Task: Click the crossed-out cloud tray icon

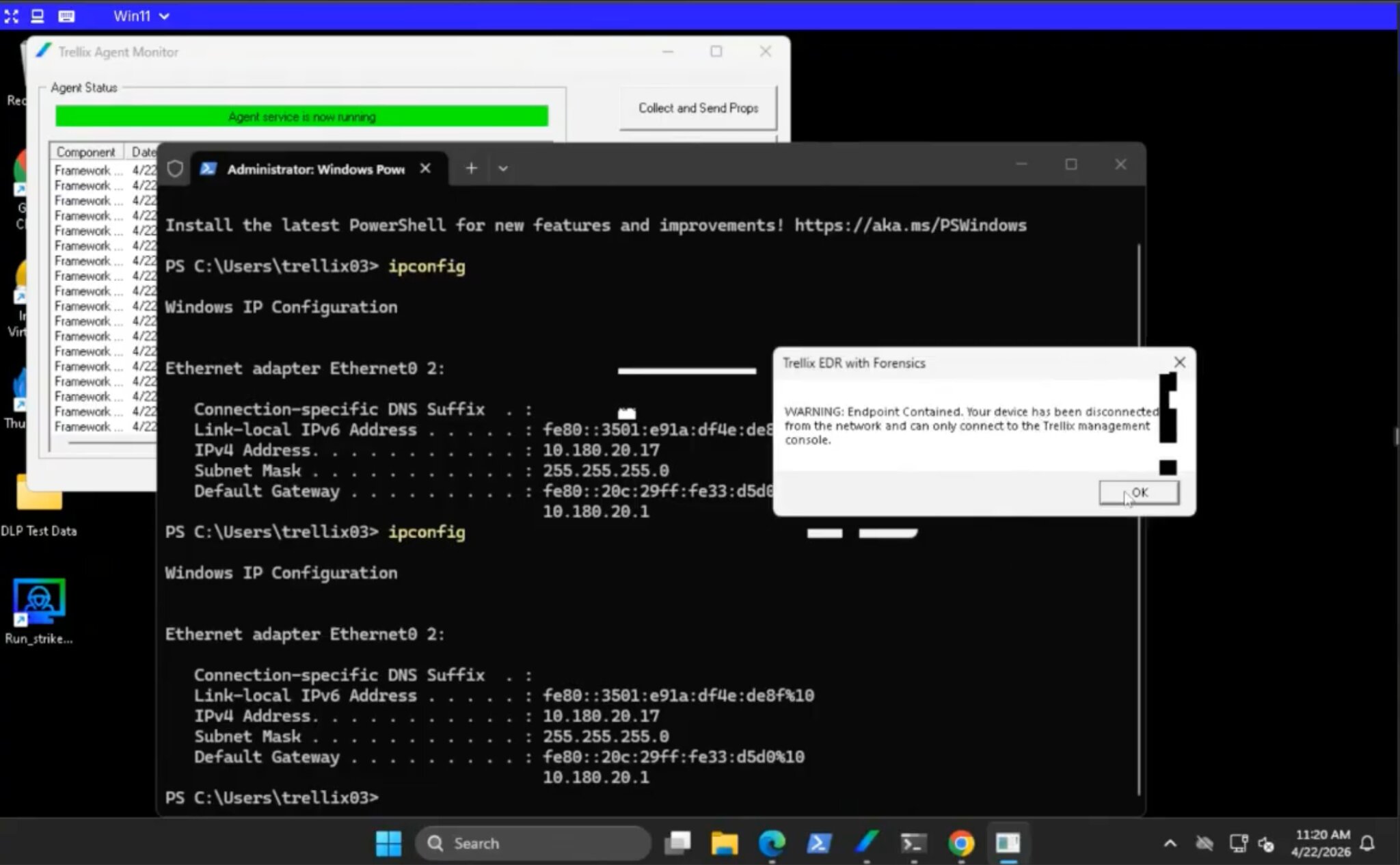Action: (x=1204, y=843)
